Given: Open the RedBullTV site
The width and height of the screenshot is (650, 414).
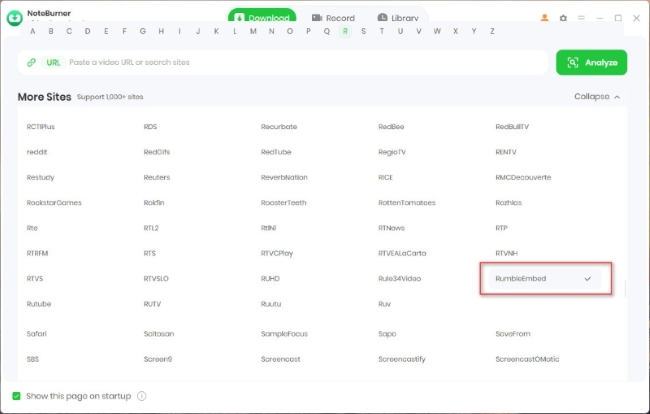Looking at the screenshot, I should click(512, 127).
